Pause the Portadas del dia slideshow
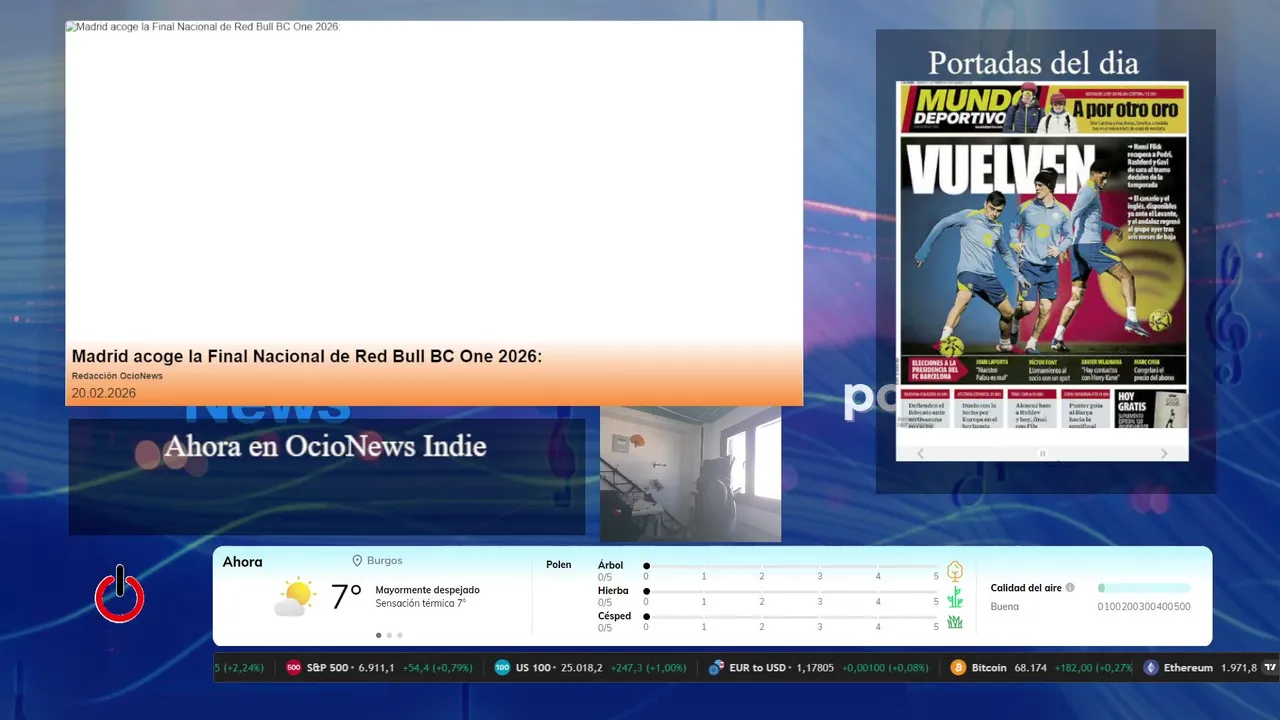This screenshot has height=720, width=1280. (1042, 453)
